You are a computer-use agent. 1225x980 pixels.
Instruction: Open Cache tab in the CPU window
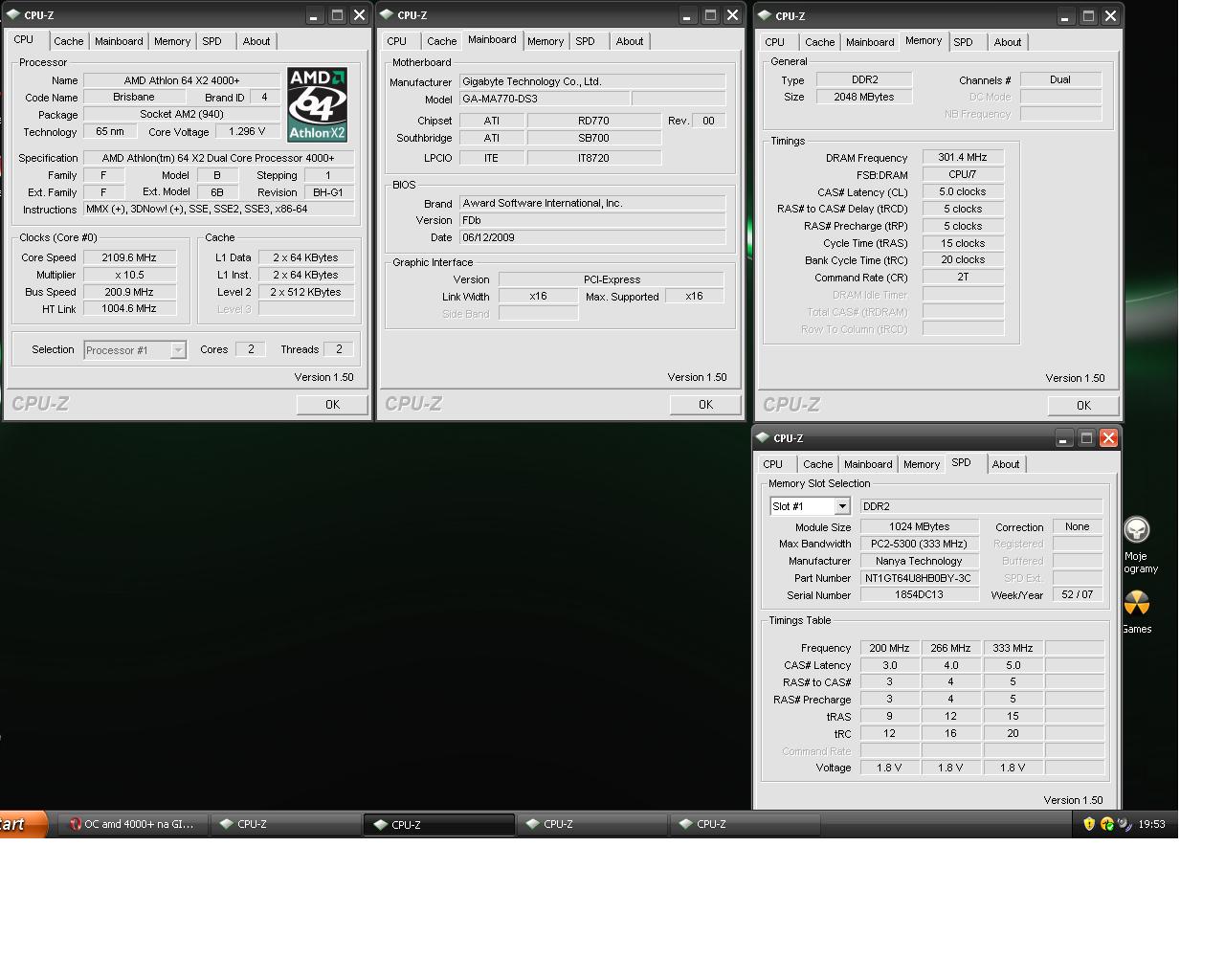coord(69,41)
